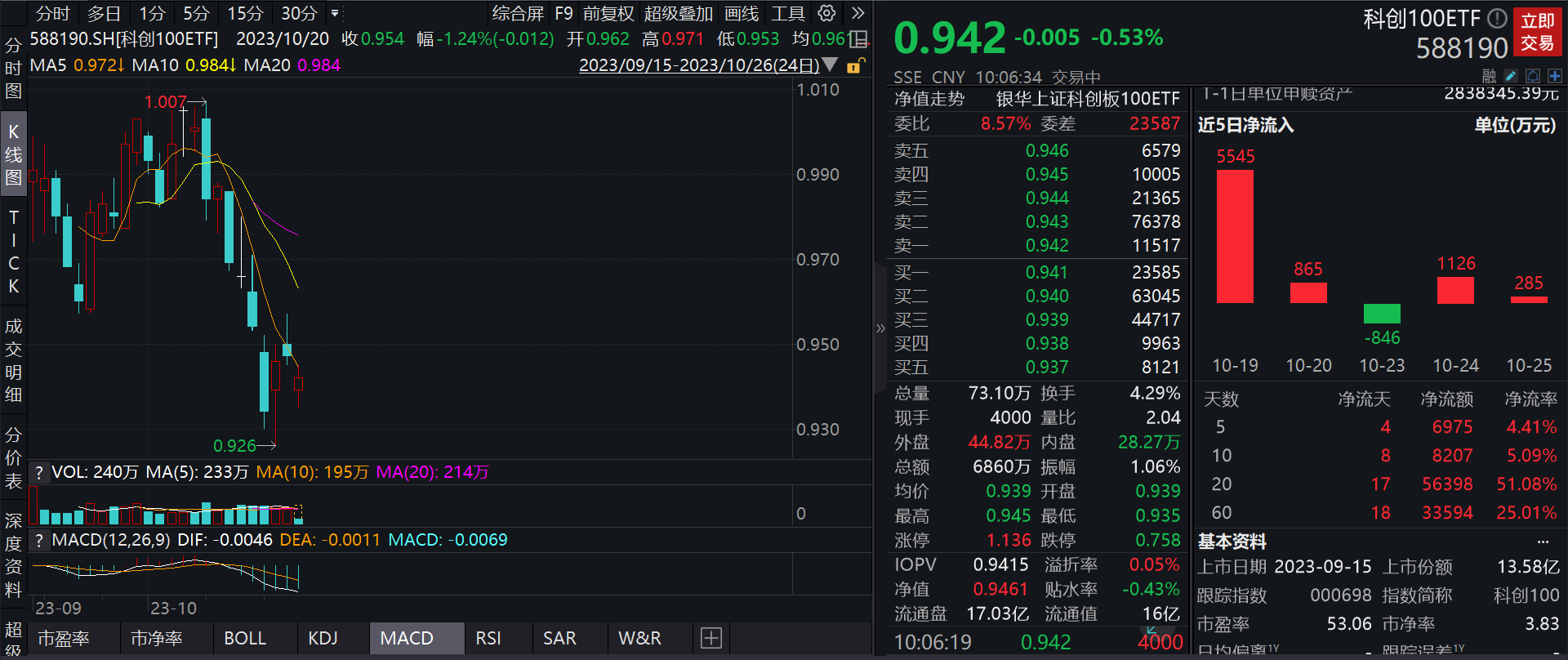Open the chart settings gear icon
The image size is (1568, 660).
point(826,13)
